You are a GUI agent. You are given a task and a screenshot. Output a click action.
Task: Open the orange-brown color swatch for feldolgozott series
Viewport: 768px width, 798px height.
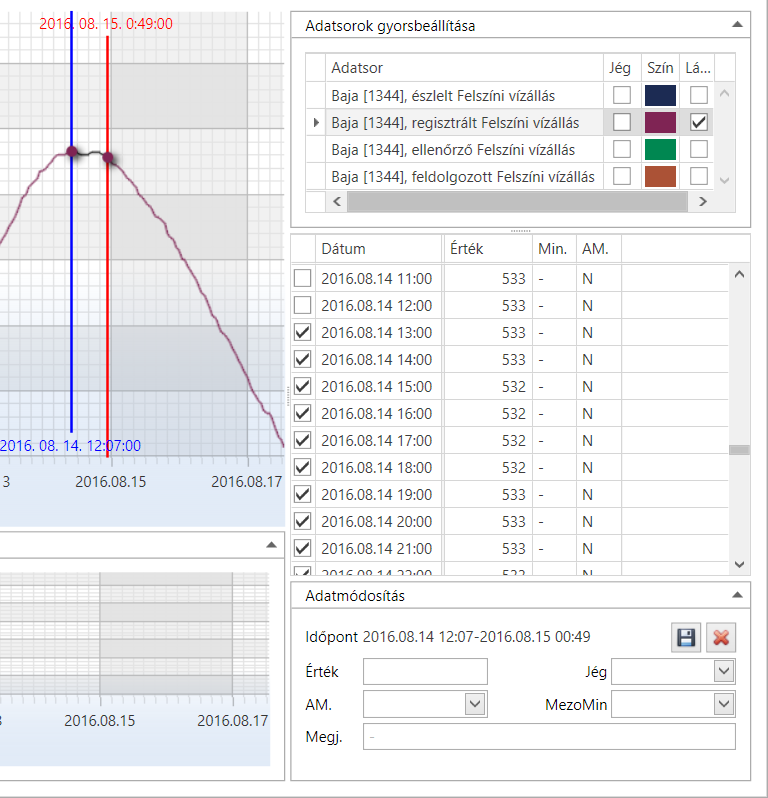[660, 176]
